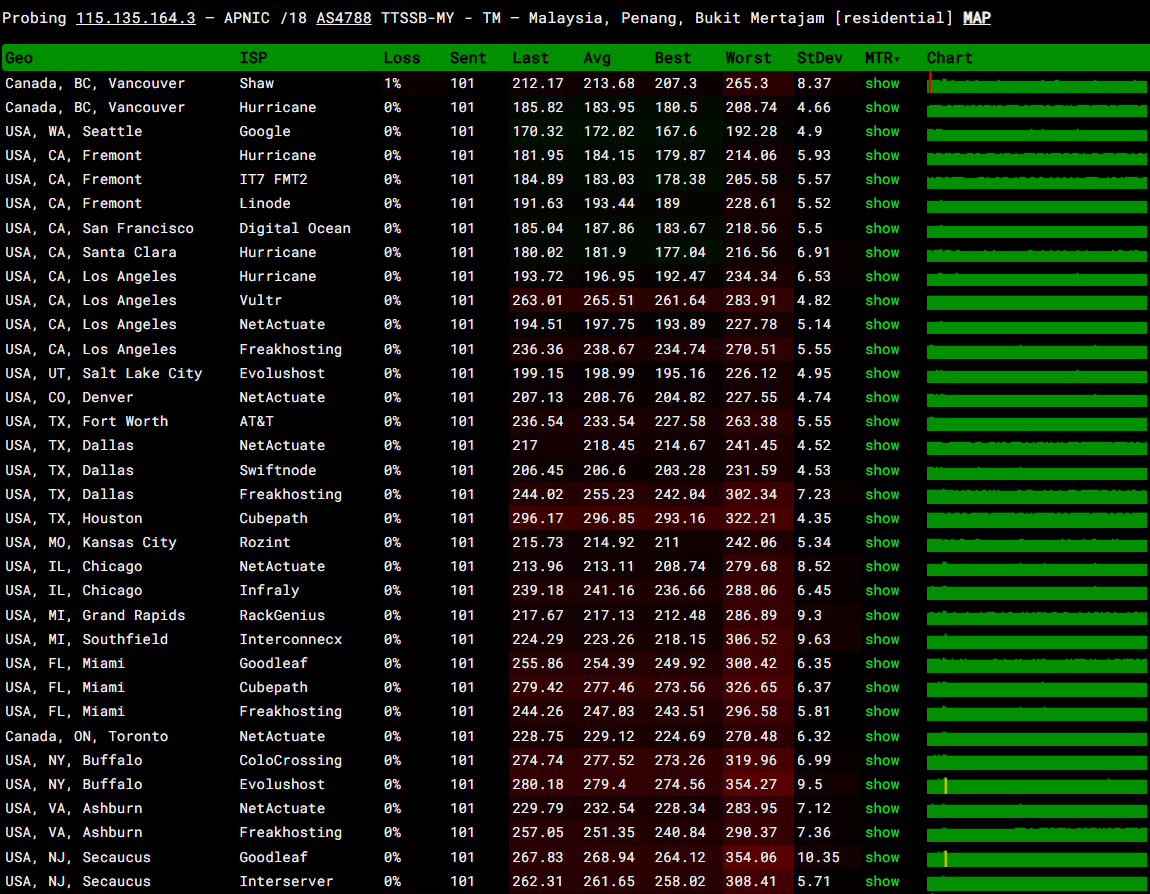Click the 'Digital Ocean' ISP cell
The height and width of the screenshot is (894, 1150).
(x=295, y=229)
